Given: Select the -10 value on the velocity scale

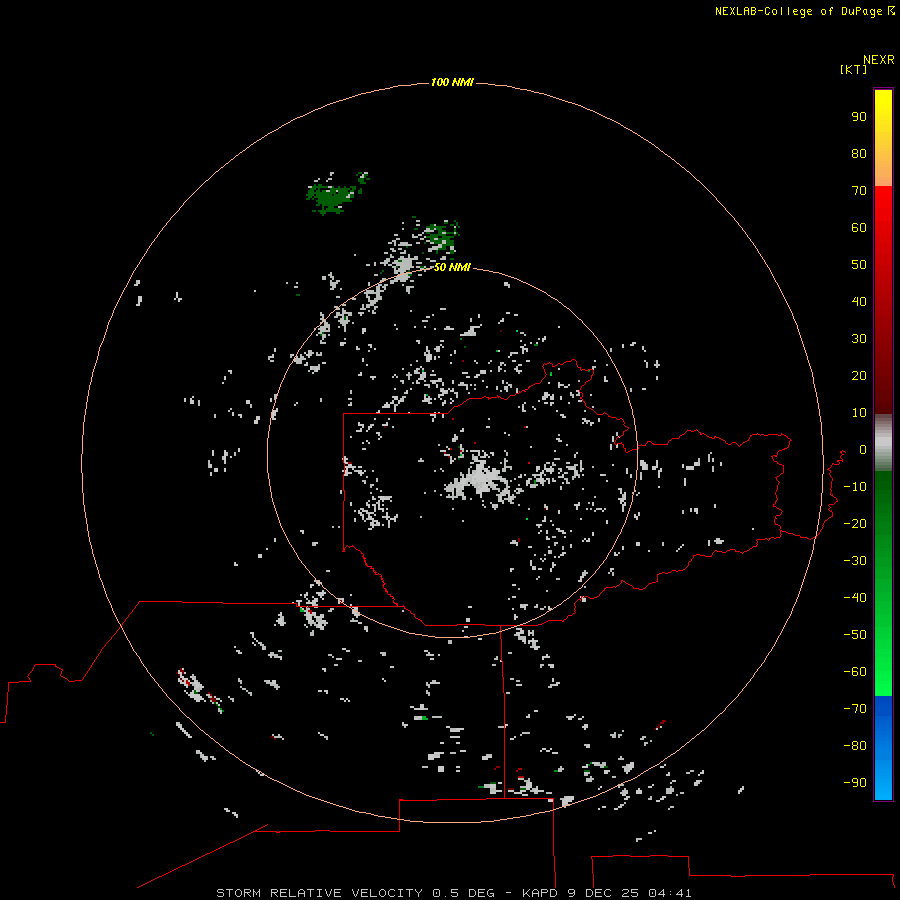Looking at the screenshot, I should coord(855,487).
